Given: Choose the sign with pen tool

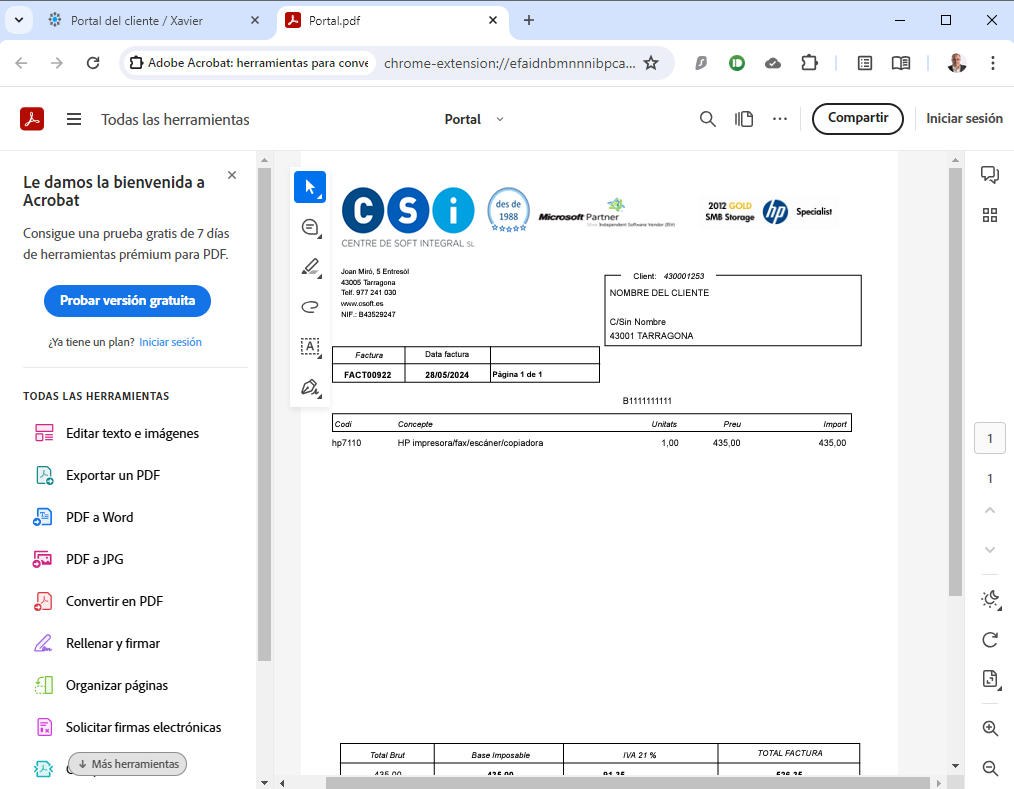Looking at the screenshot, I should (310, 387).
